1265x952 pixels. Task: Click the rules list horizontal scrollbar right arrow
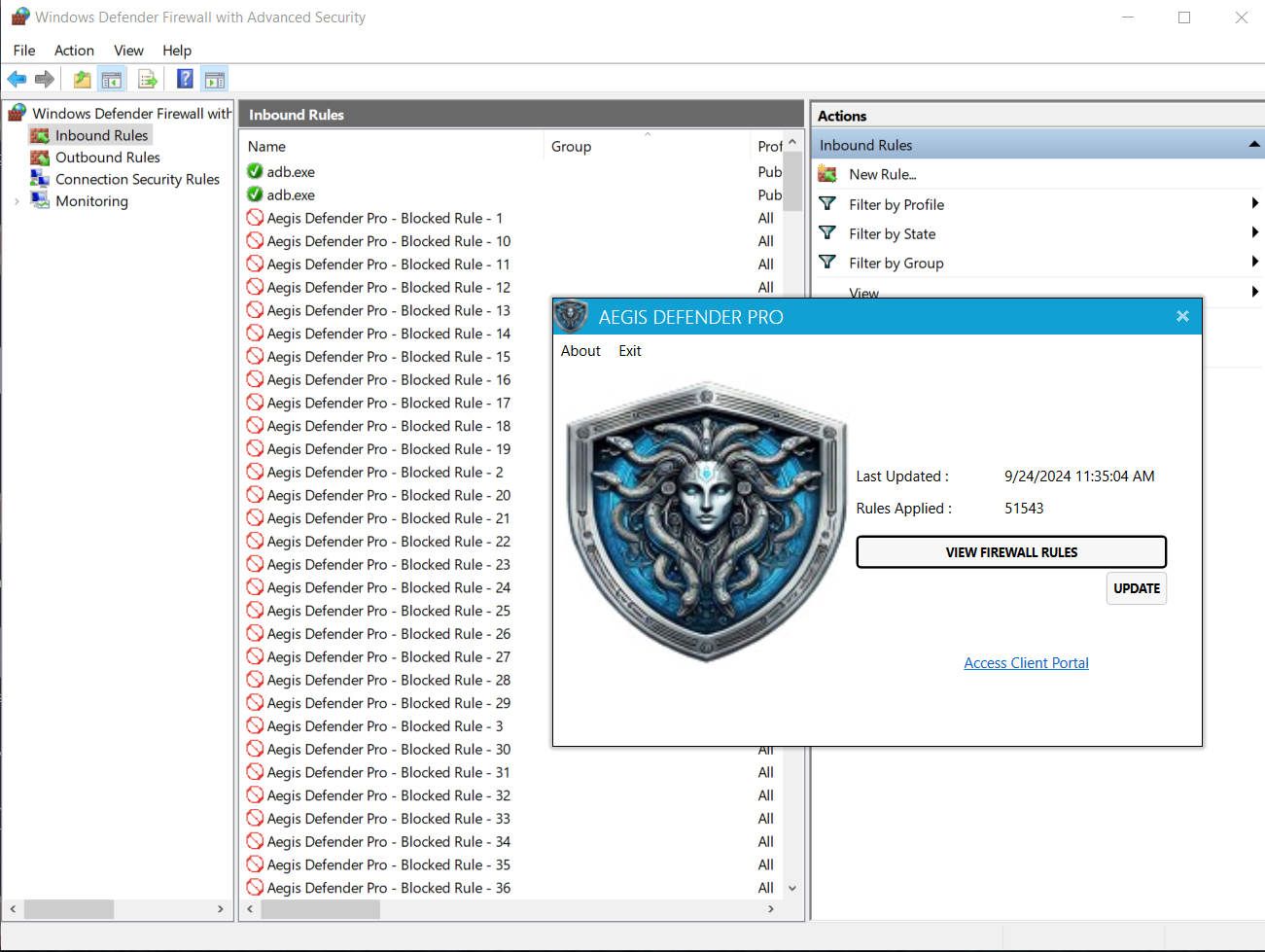[x=771, y=909]
